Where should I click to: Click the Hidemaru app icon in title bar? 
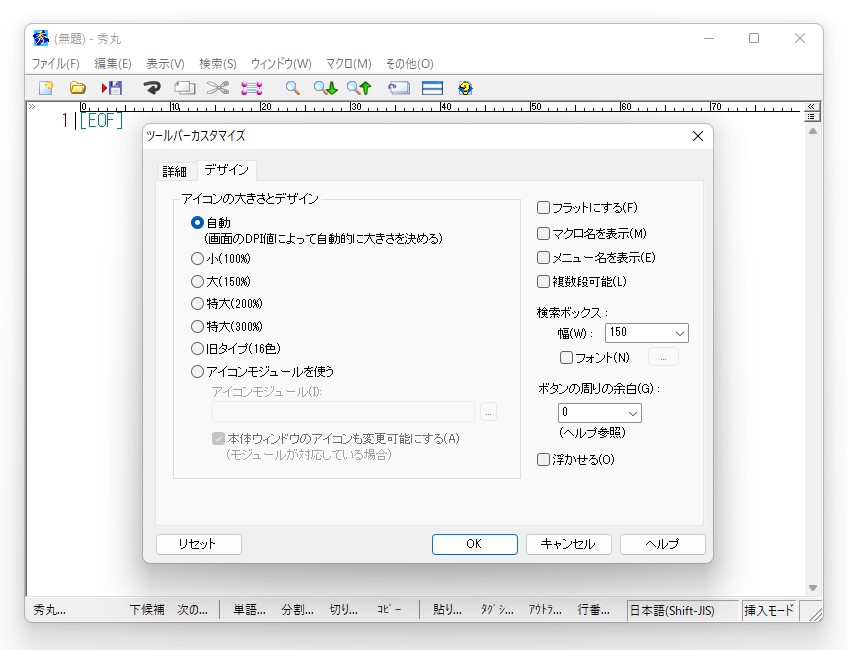click(41, 38)
